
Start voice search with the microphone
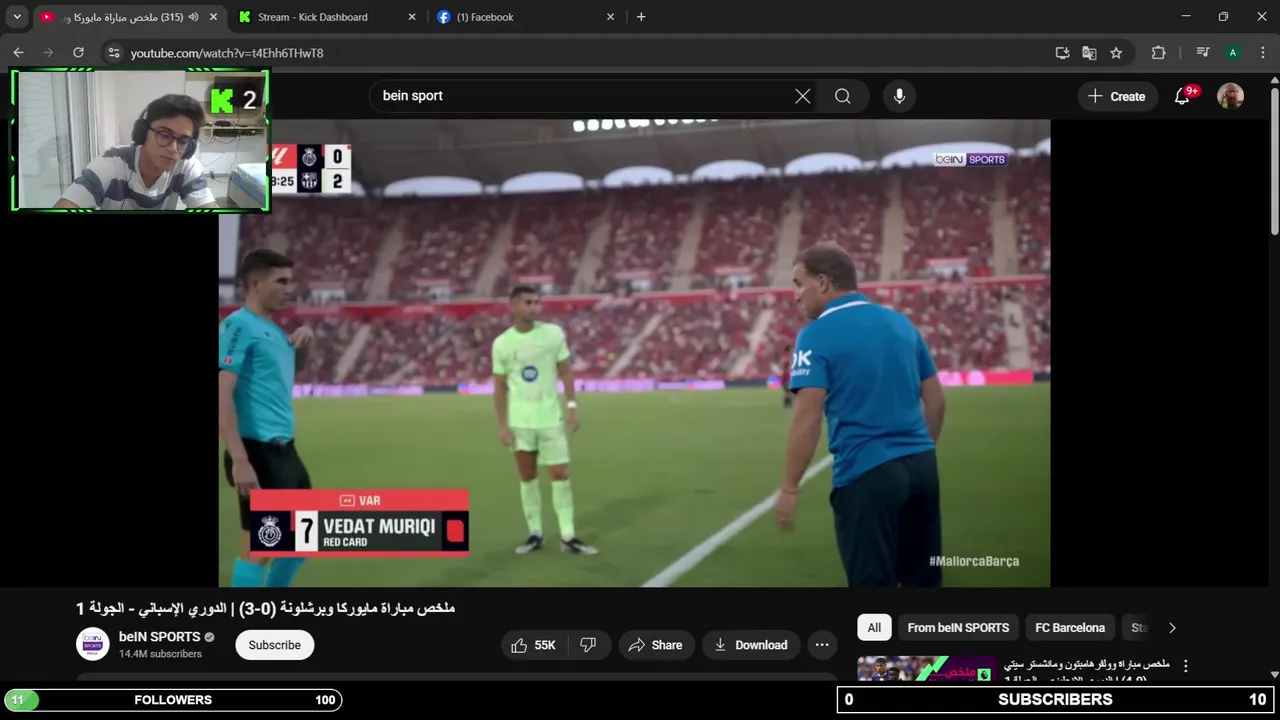pyautogui.click(x=899, y=96)
